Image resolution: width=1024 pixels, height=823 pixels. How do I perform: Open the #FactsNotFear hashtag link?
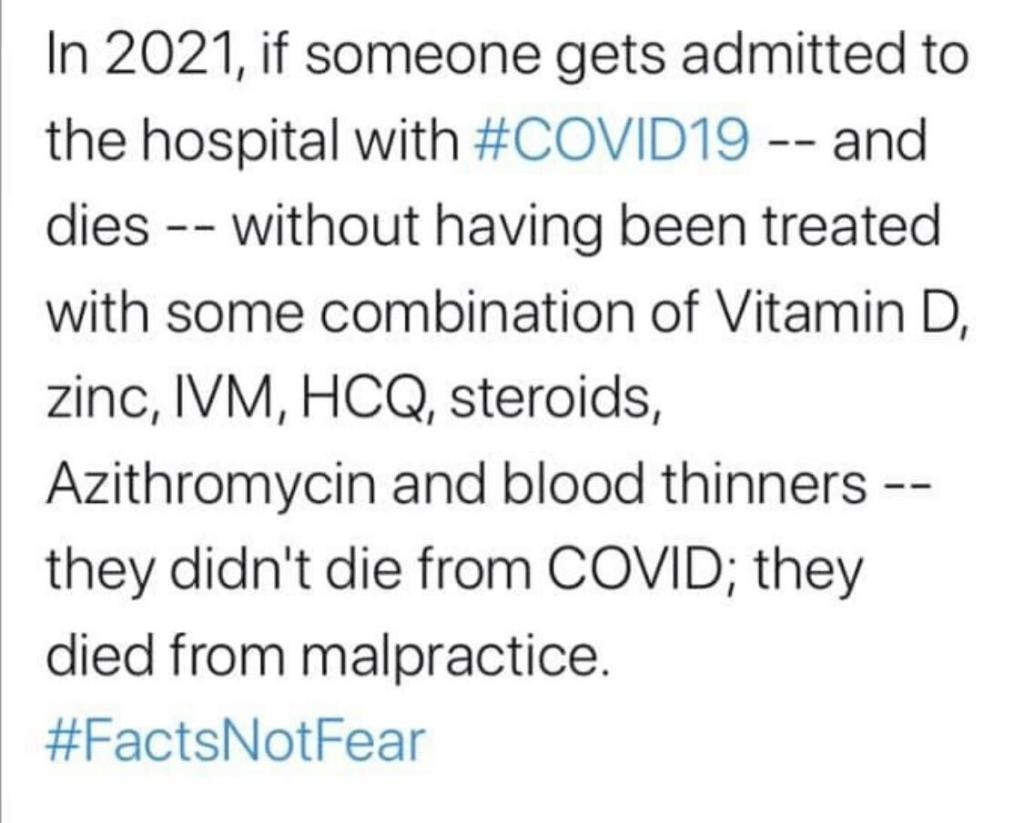(236, 743)
